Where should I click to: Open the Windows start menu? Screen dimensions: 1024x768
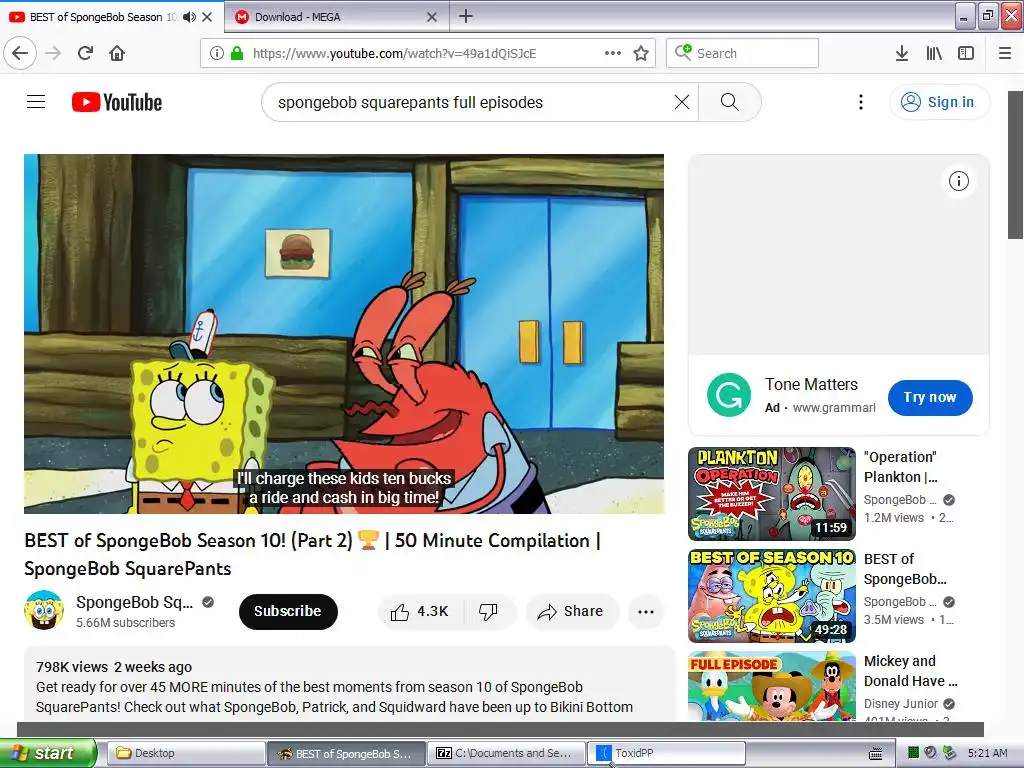48,753
